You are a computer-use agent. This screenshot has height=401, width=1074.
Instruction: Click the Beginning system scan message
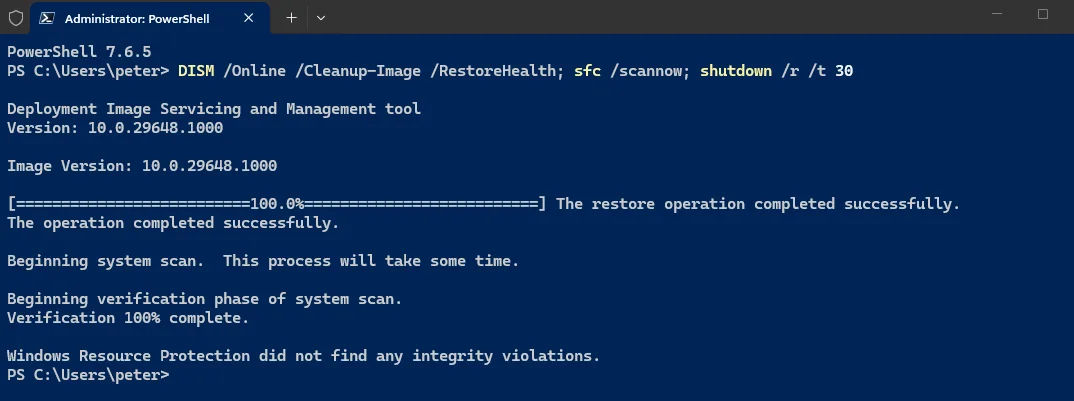tap(263, 261)
